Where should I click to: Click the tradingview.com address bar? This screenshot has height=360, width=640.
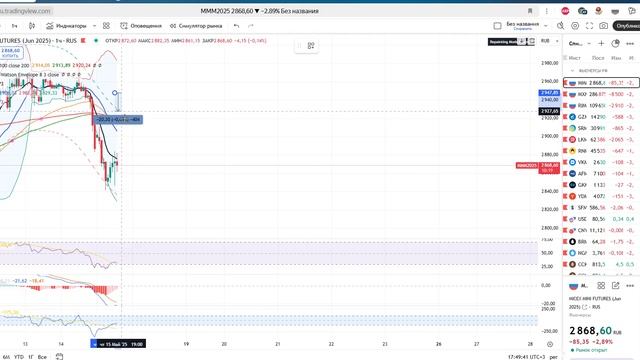pos(26,11)
